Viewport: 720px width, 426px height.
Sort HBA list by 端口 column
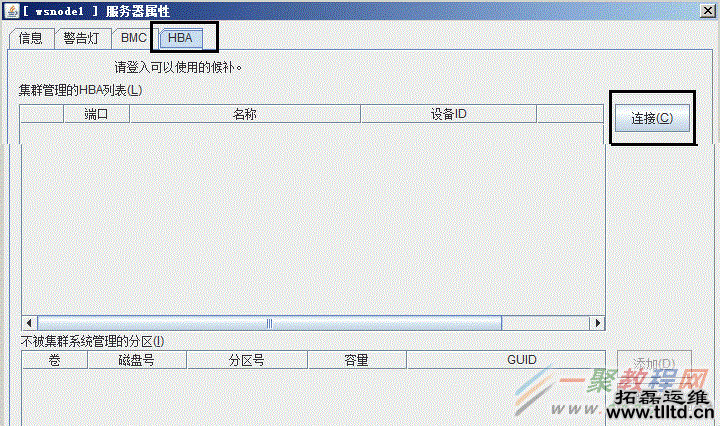pos(96,114)
